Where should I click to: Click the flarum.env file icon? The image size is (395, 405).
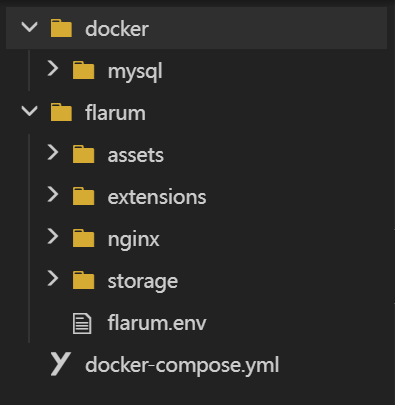(x=82, y=323)
